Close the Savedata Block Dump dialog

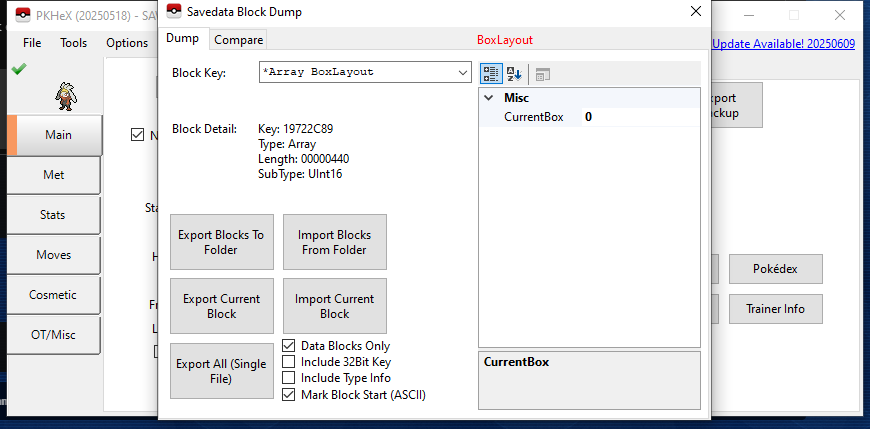696,12
